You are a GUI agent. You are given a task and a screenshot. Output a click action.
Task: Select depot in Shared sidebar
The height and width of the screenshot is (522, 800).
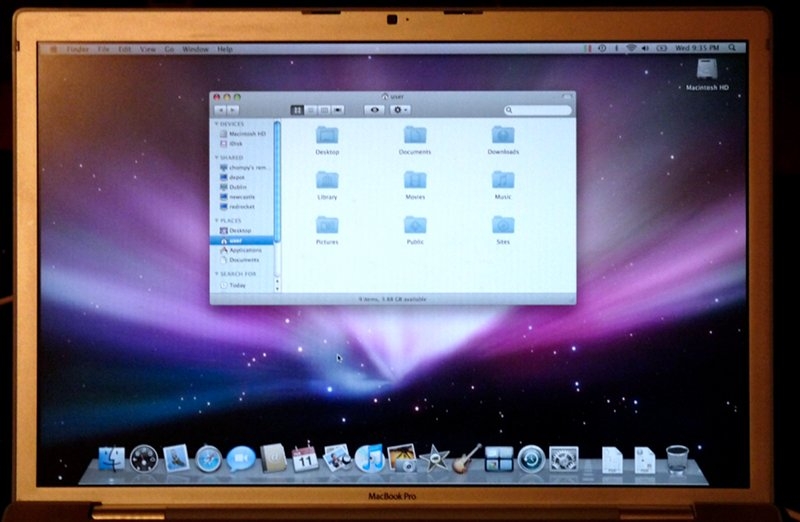coord(243,177)
